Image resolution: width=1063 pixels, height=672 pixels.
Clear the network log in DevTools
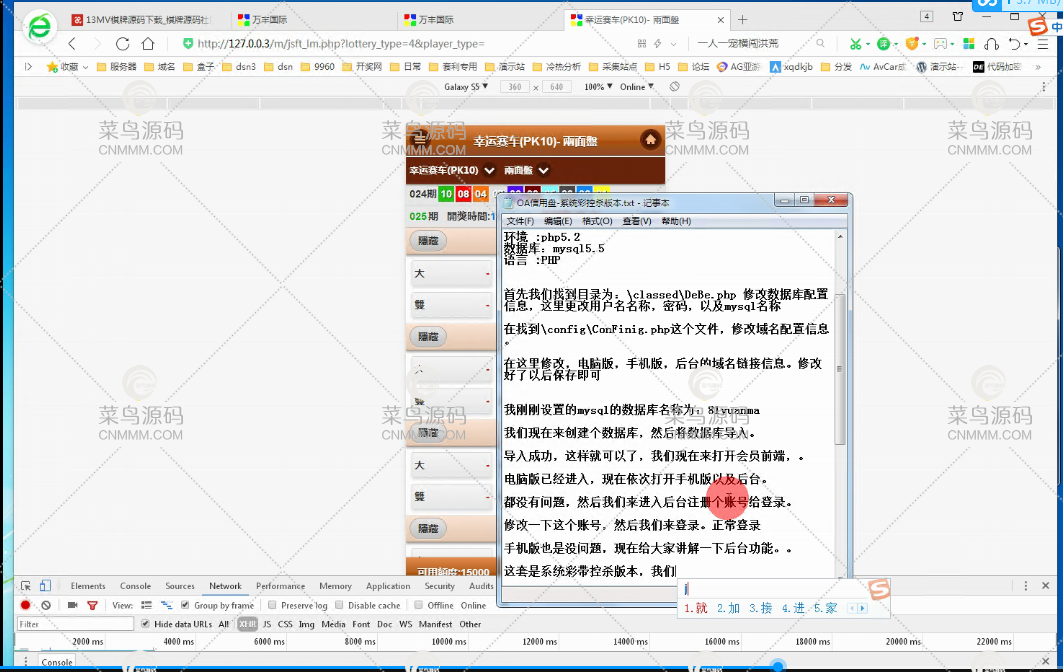[46, 605]
